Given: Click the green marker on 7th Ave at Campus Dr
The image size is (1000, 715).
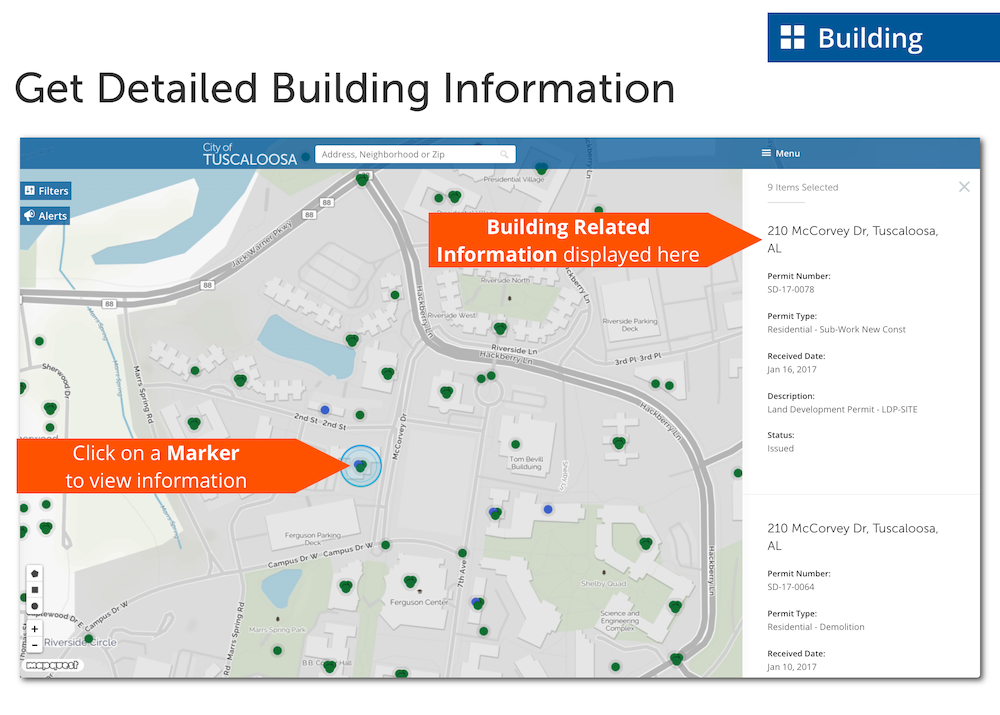Looking at the screenshot, I should 462,553.
